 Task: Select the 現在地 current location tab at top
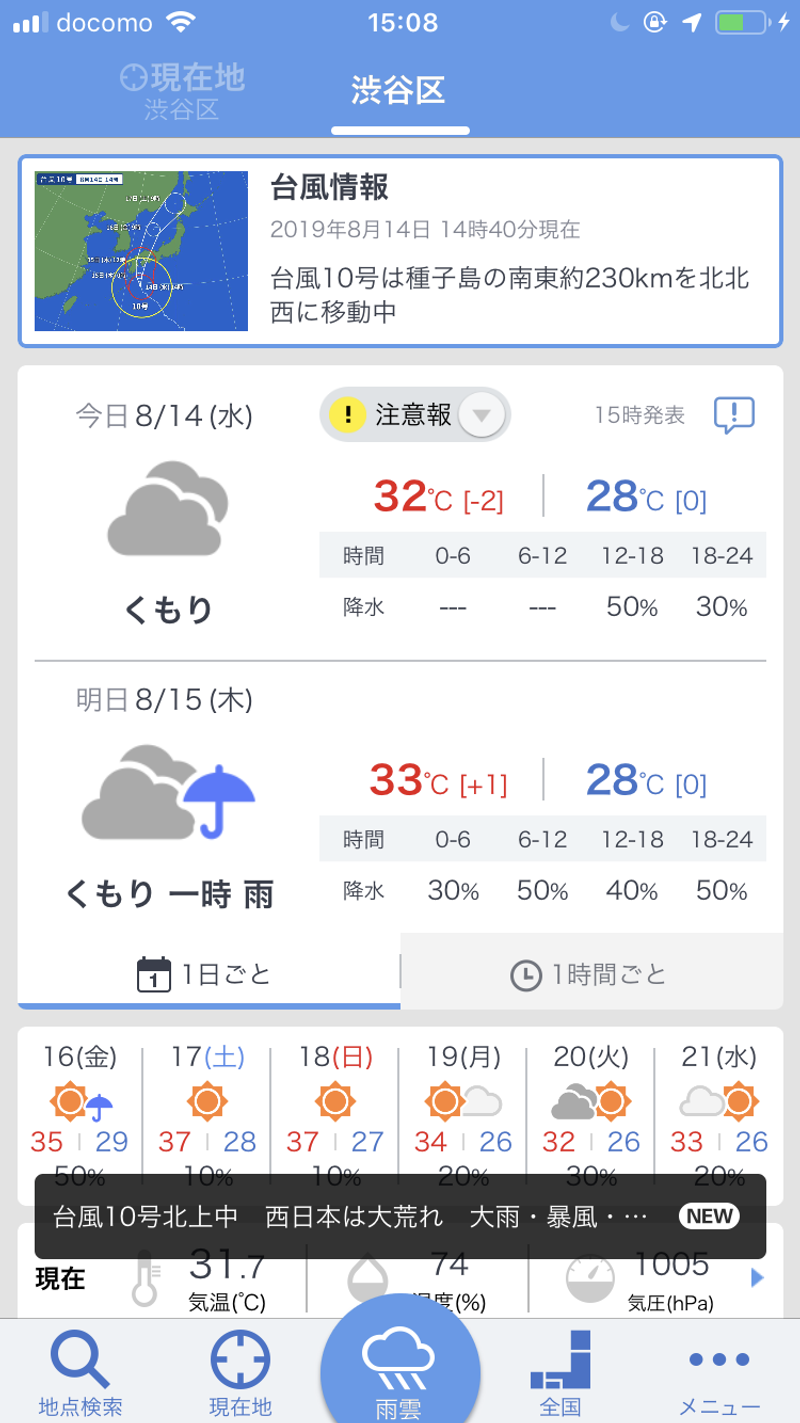181,91
